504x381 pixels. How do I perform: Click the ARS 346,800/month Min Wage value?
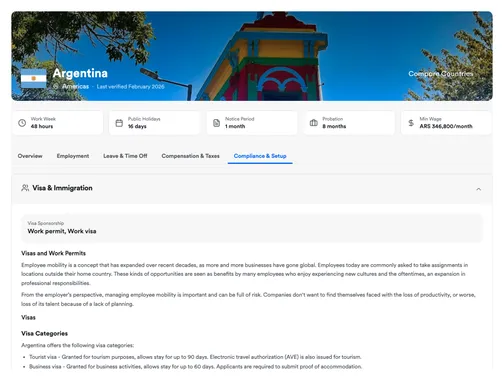pyautogui.click(x=446, y=126)
